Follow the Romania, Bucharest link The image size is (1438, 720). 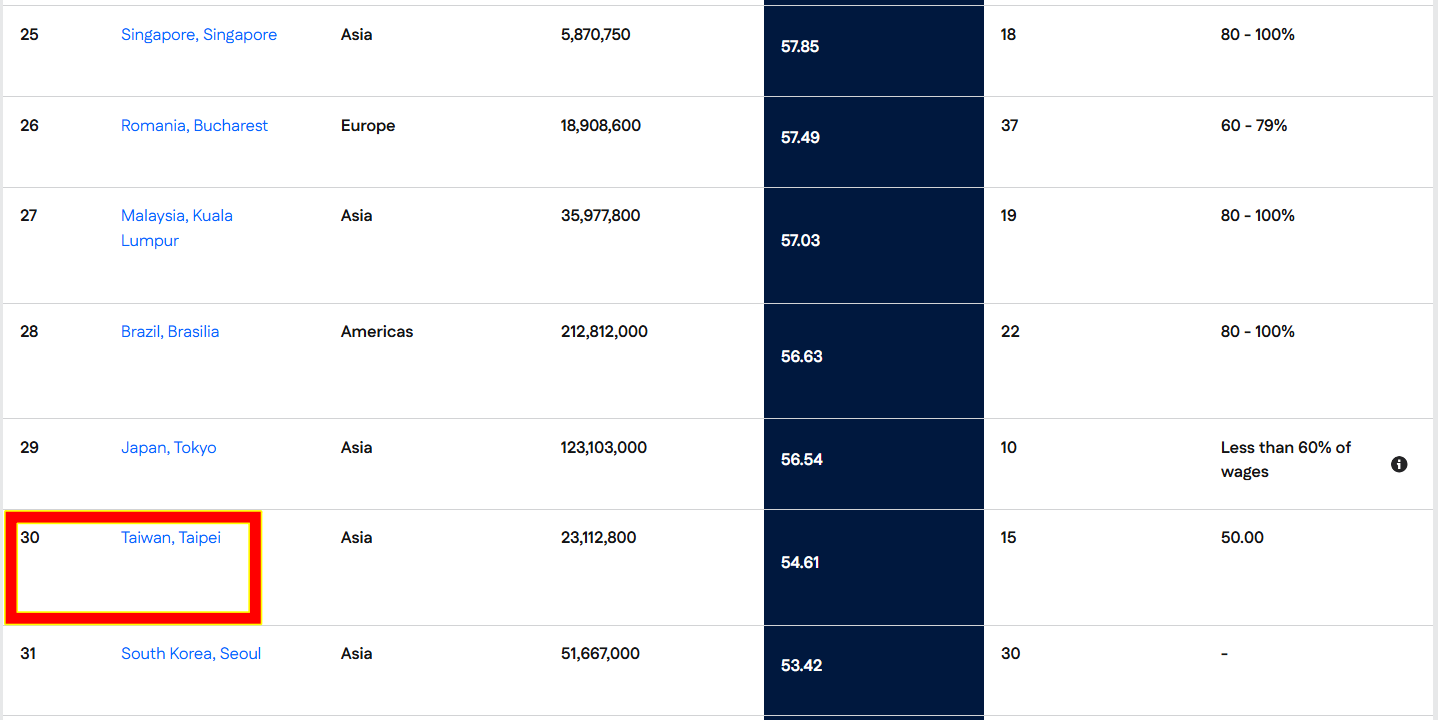[194, 126]
